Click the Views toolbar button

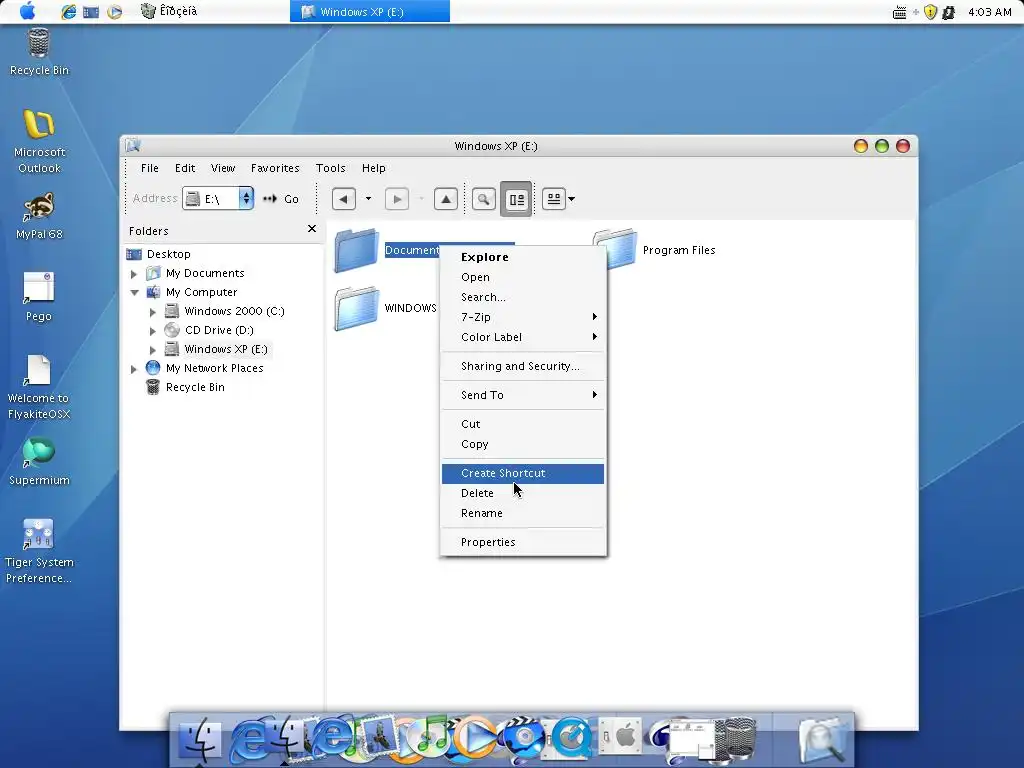coord(554,199)
